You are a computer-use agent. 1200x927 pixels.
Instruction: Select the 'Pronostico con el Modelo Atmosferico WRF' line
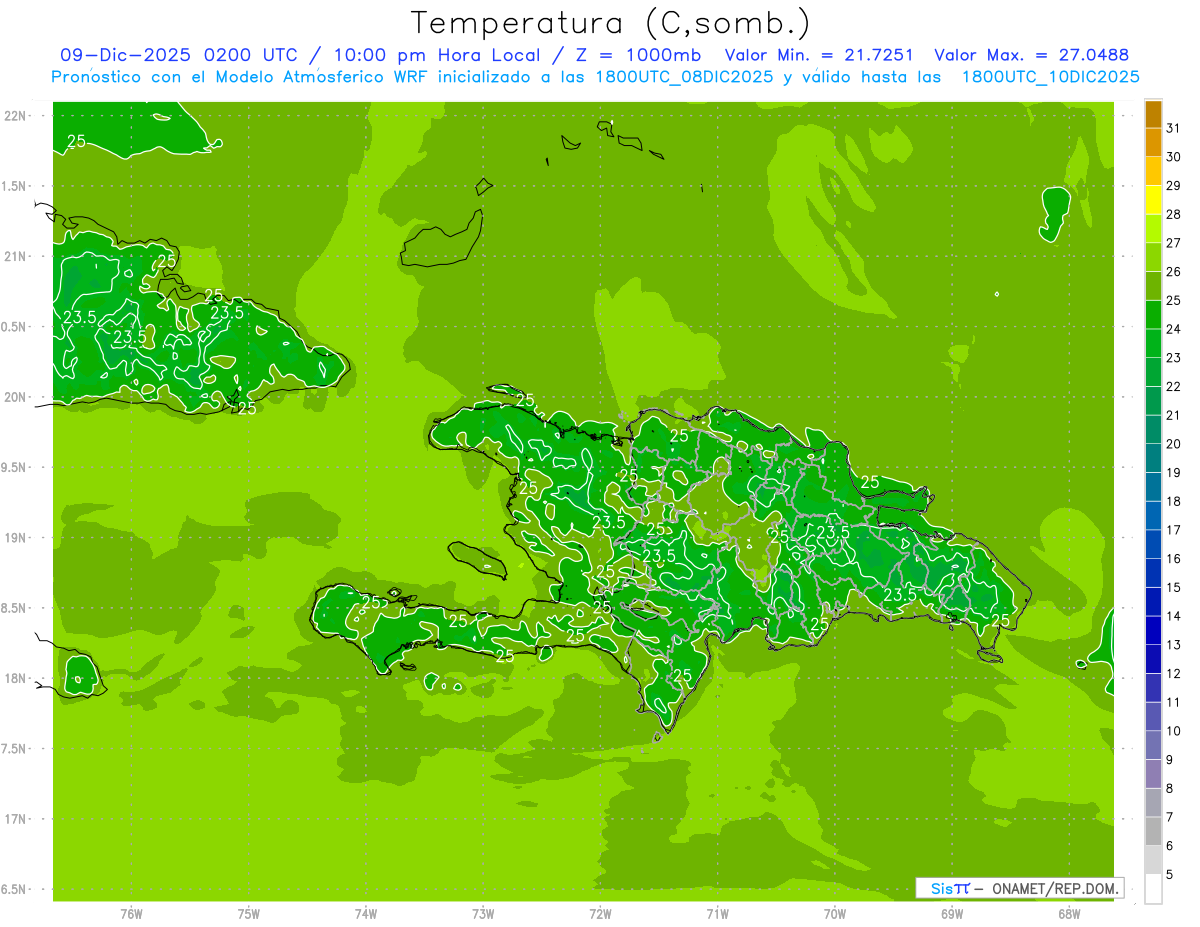pos(242,76)
